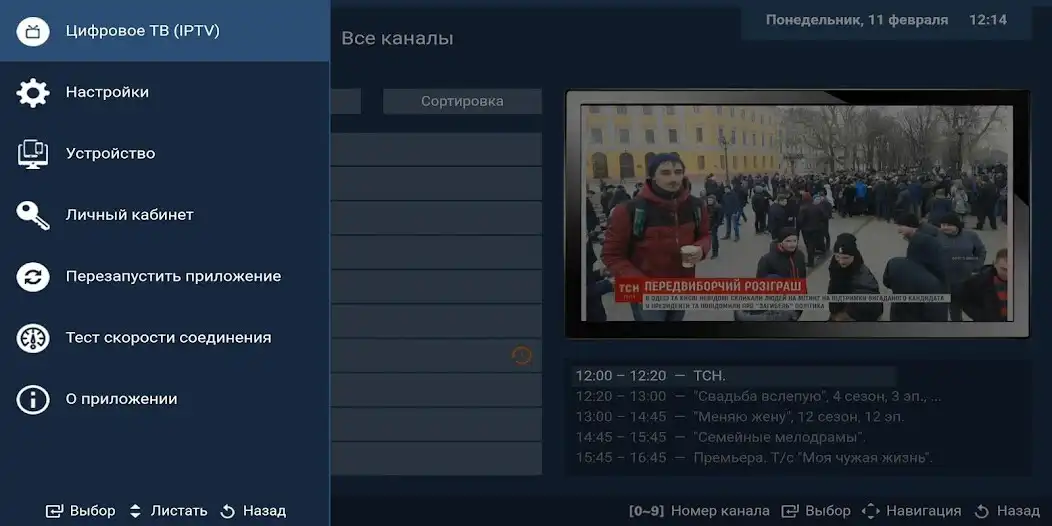Click Листать in the sidebar footer
1052x526 pixels.
(x=178, y=511)
